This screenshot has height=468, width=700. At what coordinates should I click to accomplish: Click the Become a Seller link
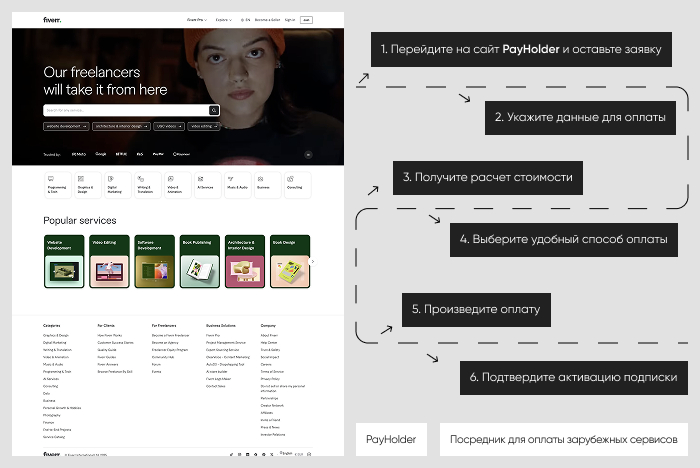click(x=267, y=20)
